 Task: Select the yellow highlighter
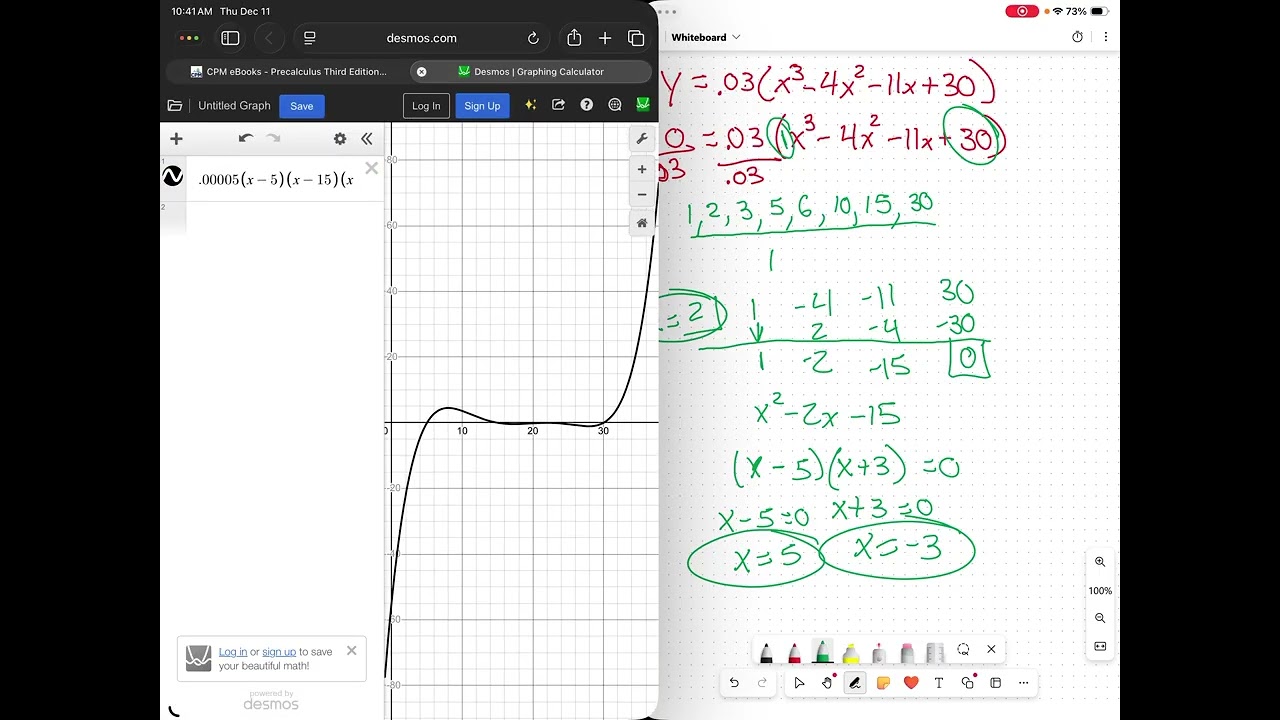click(851, 652)
